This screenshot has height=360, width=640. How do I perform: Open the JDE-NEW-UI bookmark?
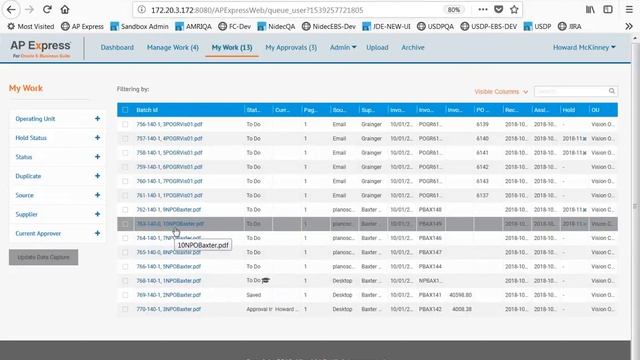[x=386, y=27]
